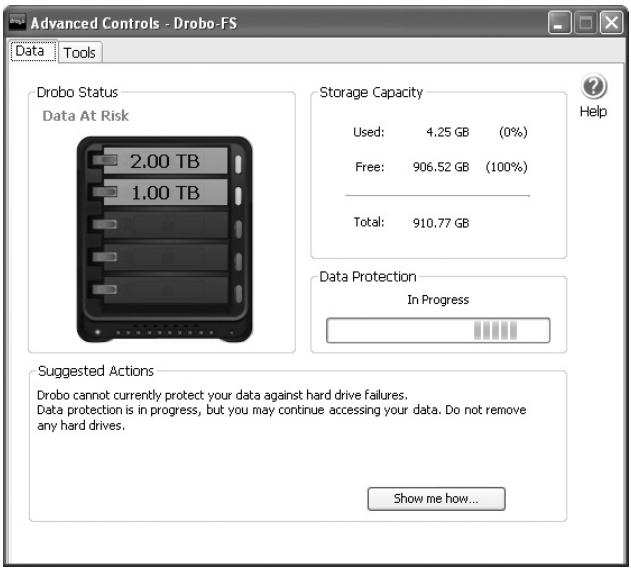631x570 pixels.
Task: Switch to the Tools tab
Action: [80, 52]
